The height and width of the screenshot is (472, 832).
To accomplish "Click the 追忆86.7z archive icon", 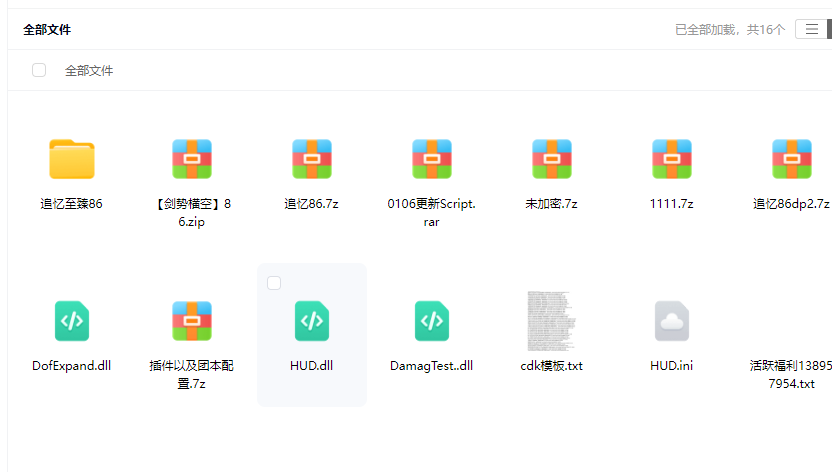I will [311, 159].
